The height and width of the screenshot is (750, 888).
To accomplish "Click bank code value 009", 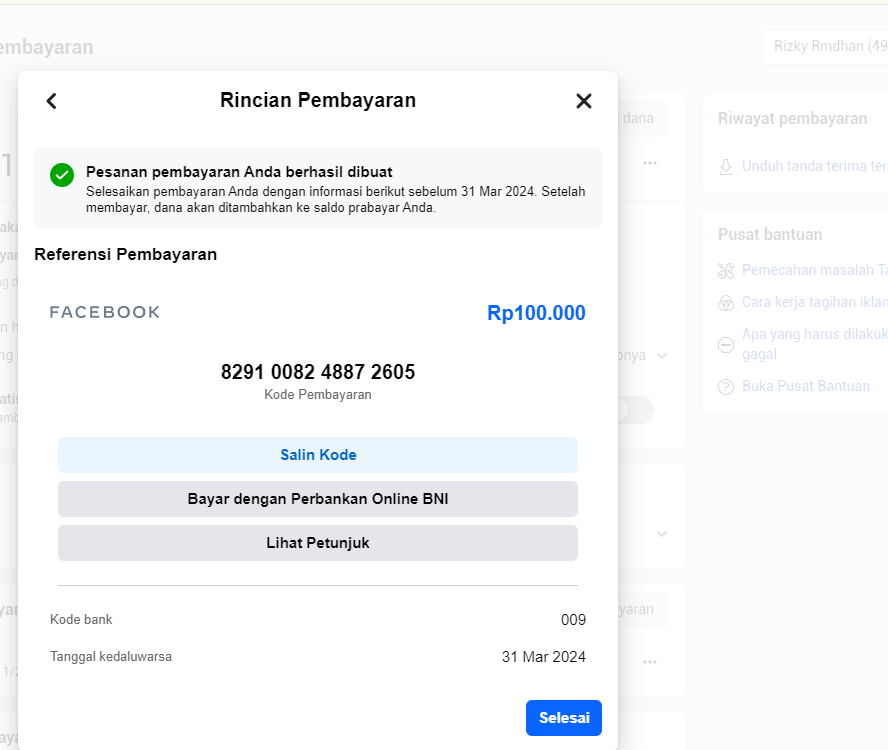I will [573, 620].
